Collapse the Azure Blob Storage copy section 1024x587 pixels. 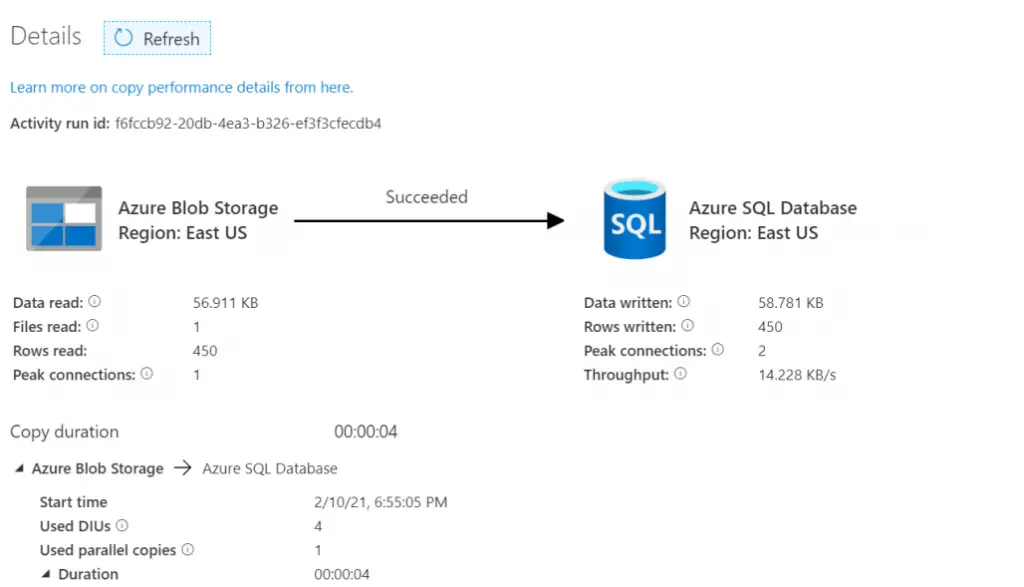20,468
